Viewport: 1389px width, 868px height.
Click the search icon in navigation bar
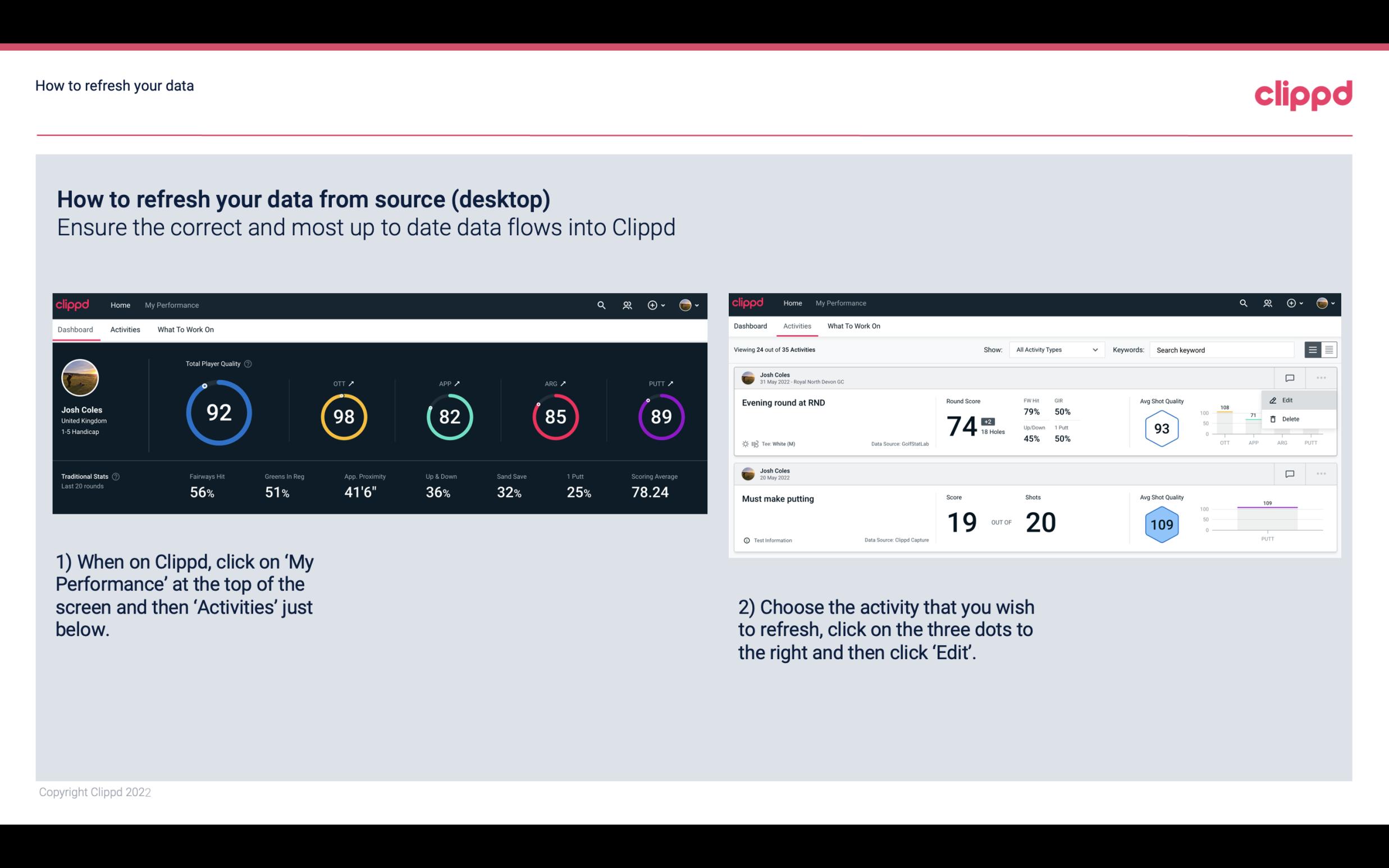click(601, 304)
